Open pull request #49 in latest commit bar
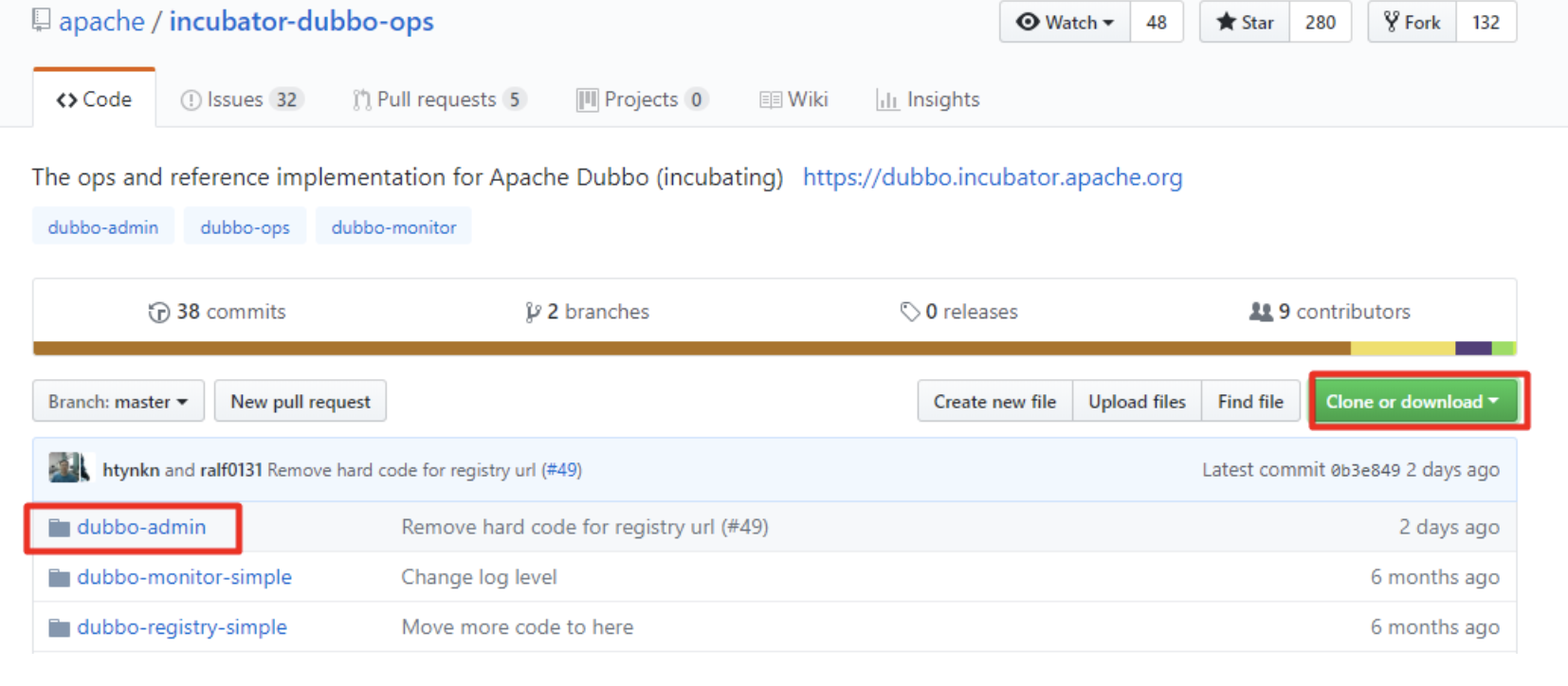 pyautogui.click(x=561, y=470)
